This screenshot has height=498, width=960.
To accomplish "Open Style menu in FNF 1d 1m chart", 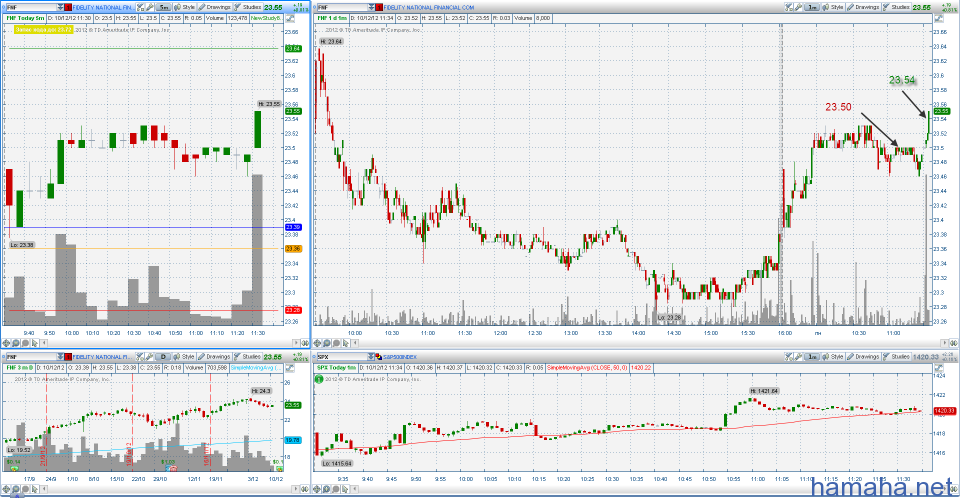I will point(833,7).
